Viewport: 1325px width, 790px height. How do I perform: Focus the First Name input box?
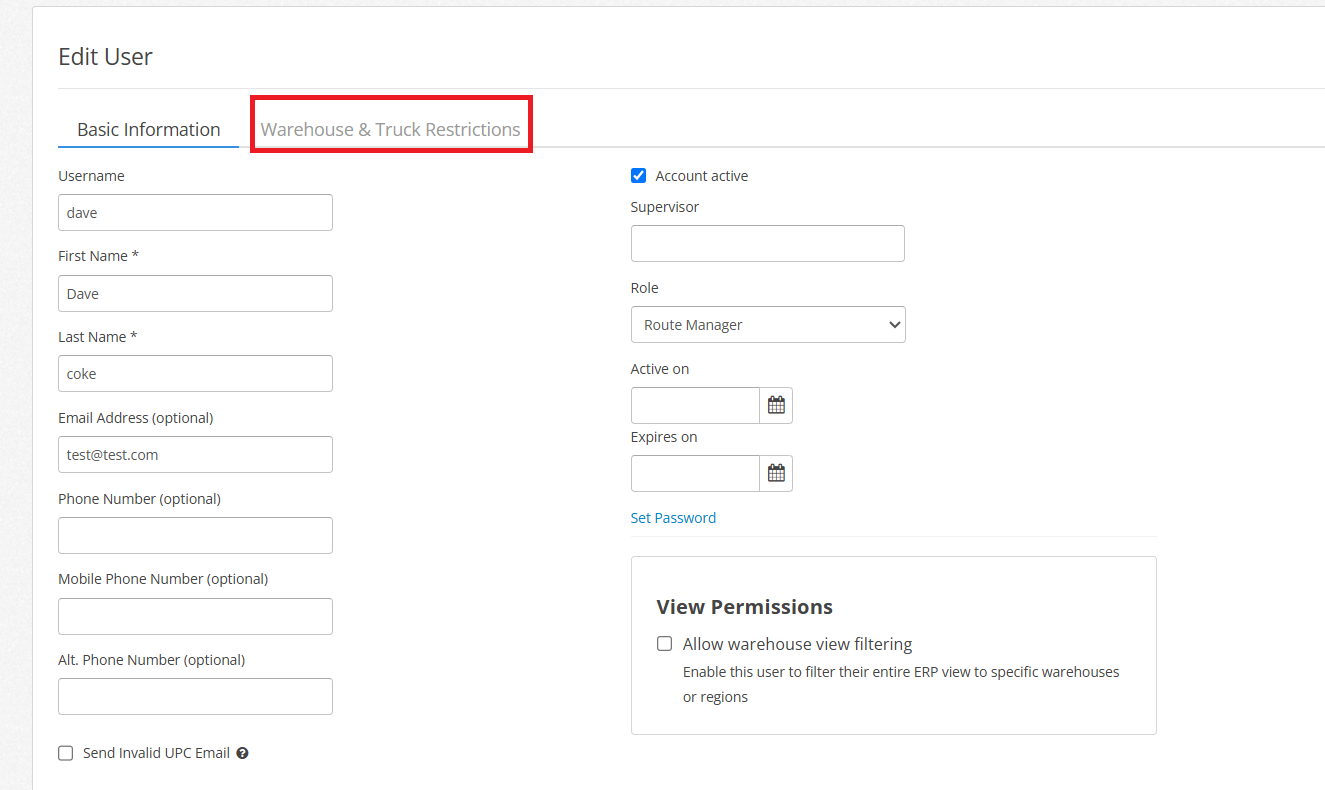[x=195, y=294]
